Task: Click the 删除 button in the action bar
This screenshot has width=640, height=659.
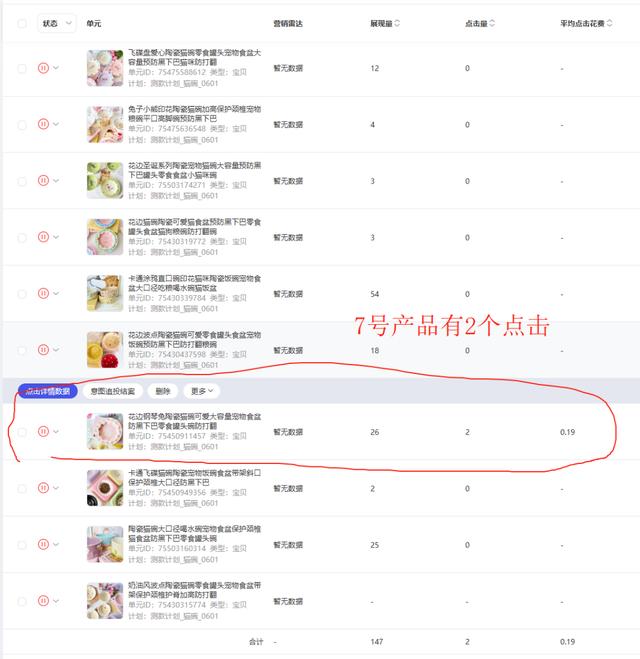Action: 163,391
